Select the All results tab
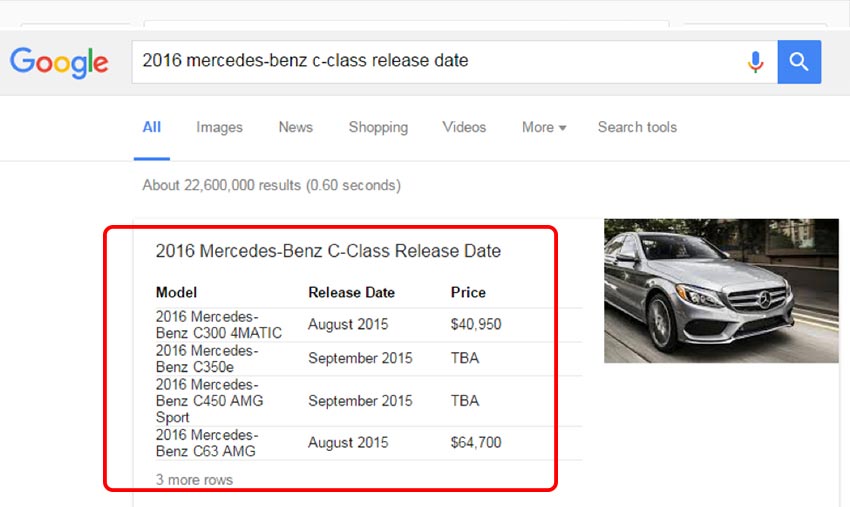Screen dimensions: 850x507 [x=152, y=127]
